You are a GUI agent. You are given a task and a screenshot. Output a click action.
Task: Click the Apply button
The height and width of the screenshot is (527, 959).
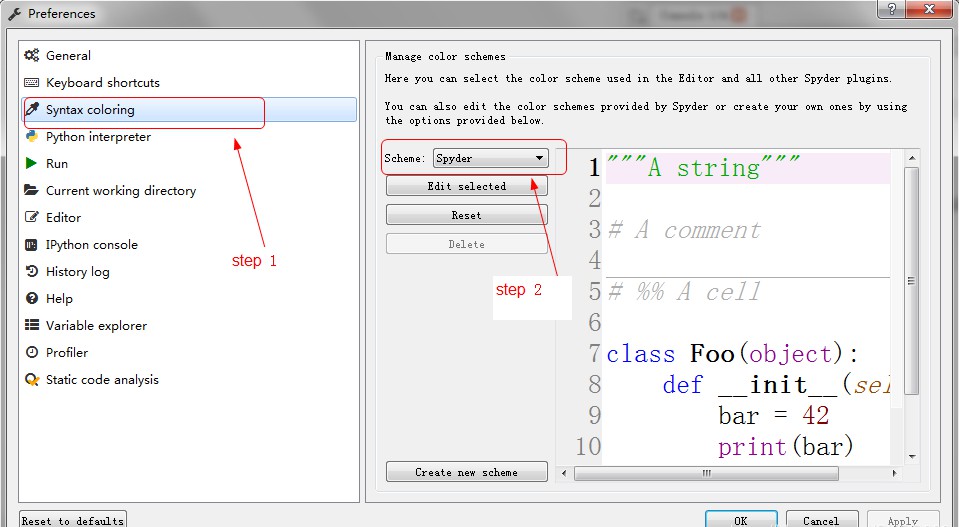click(x=903, y=520)
